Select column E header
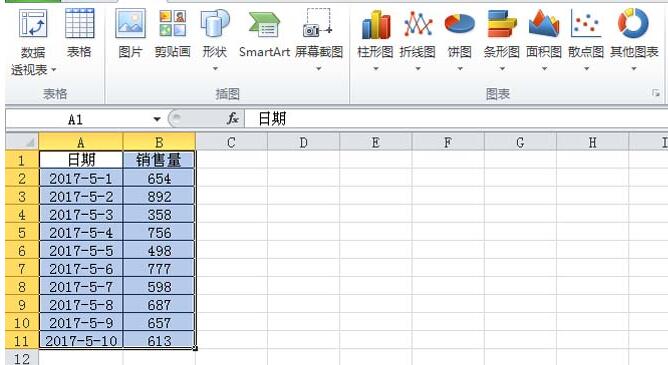Image resolution: width=668 pixels, height=365 pixels. pyautogui.click(x=376, y=142)
